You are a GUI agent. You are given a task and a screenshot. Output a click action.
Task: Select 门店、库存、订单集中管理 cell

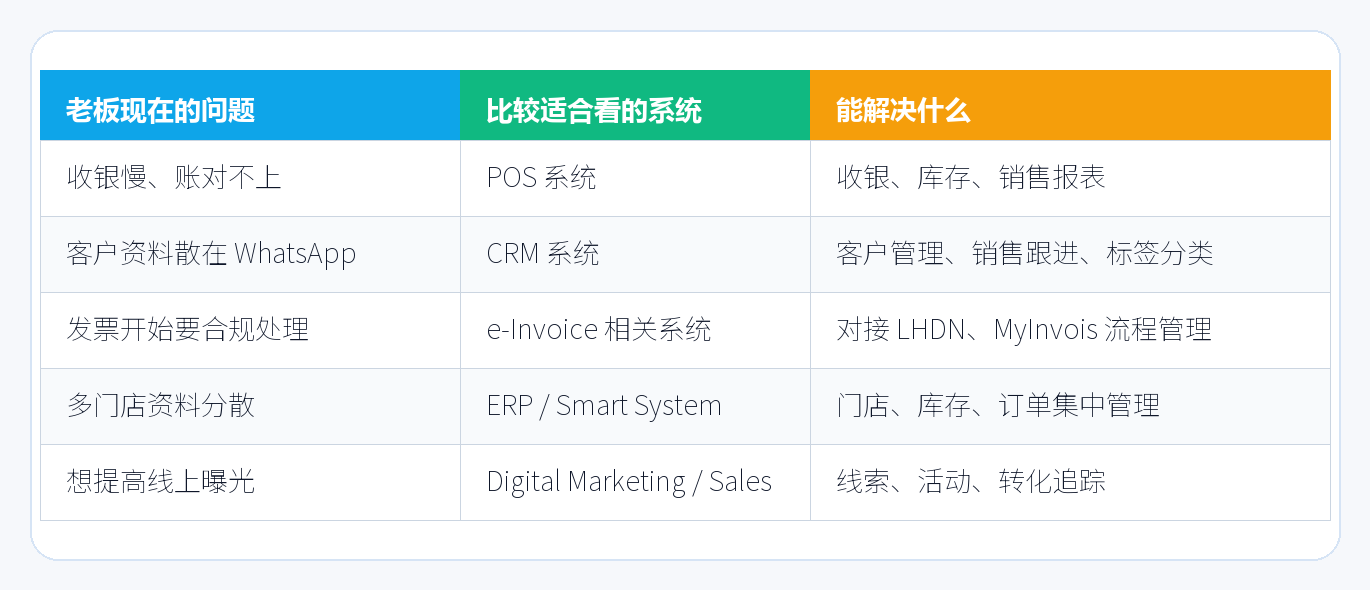(1070, 406)
